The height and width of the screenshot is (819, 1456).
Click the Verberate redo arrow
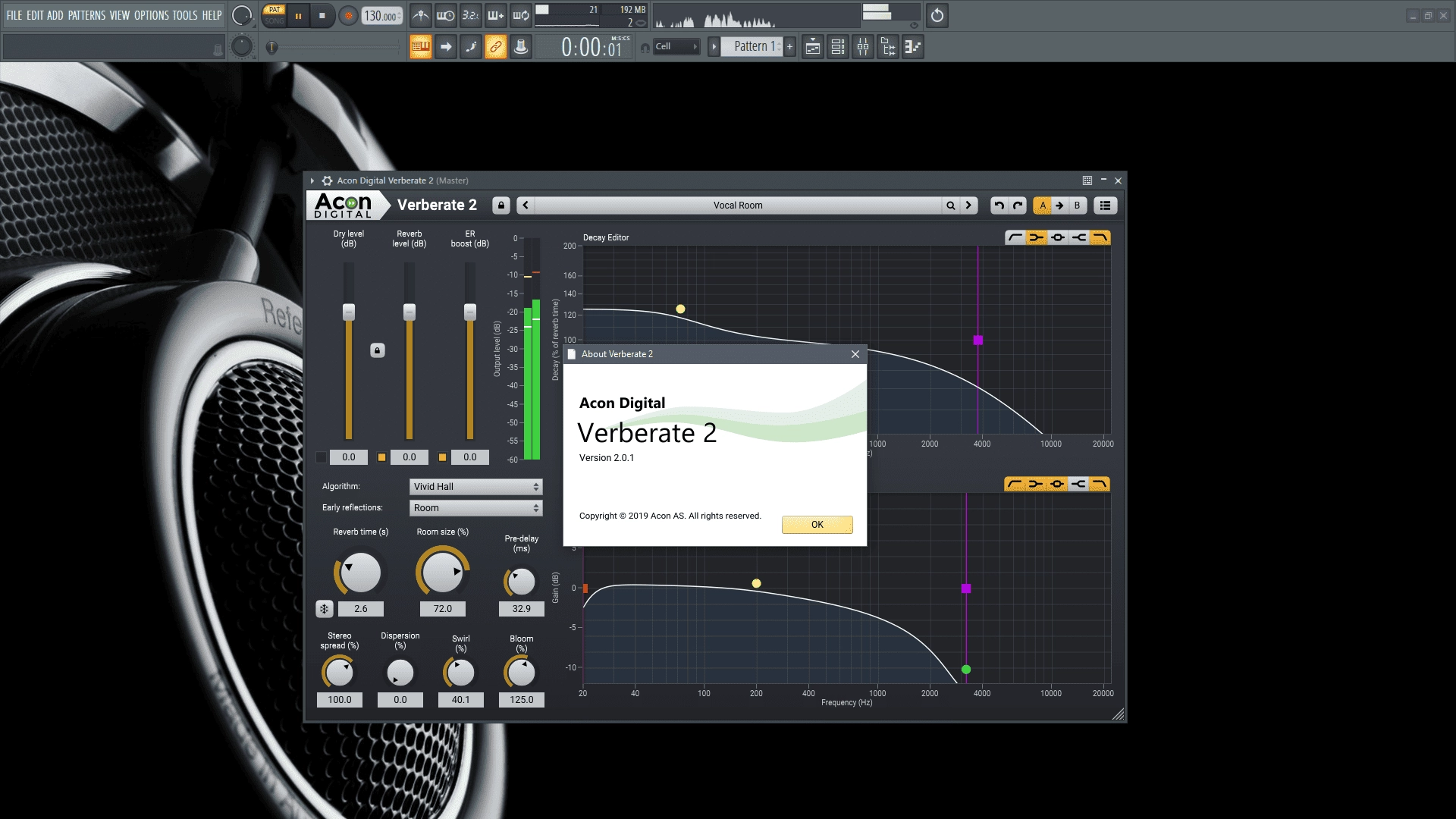1018,206
